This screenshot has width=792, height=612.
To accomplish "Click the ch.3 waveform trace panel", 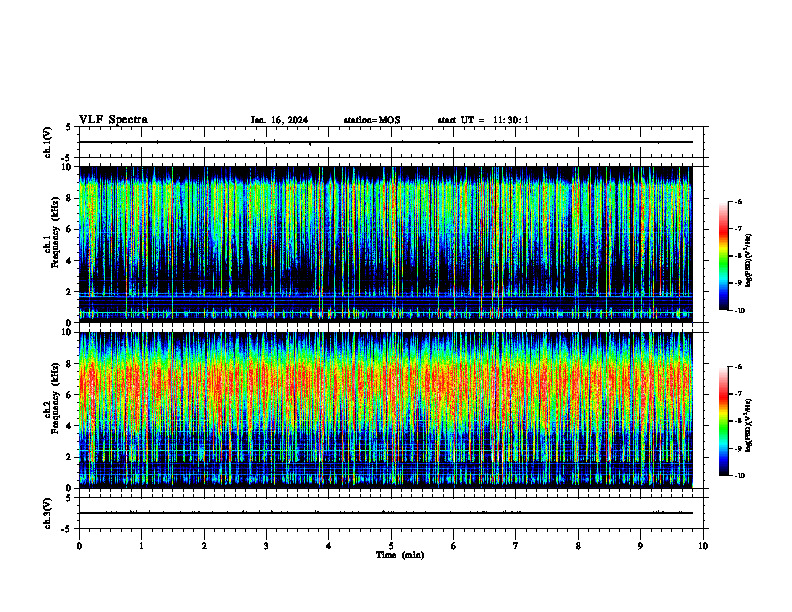I will (x=391, y=513).
